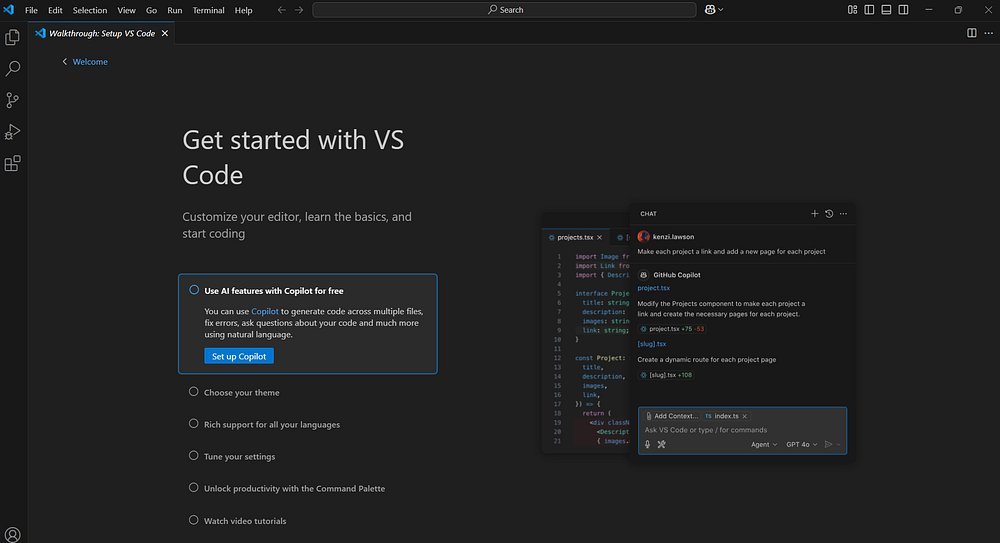Select the 'Tune your settings' step
The image size is (1000, 543).
point(239,457)
